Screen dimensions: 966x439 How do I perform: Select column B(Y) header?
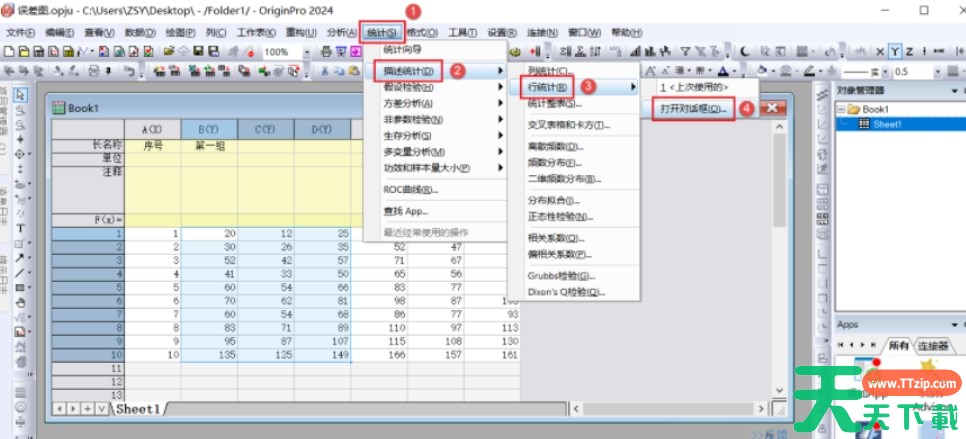(208, 129)
